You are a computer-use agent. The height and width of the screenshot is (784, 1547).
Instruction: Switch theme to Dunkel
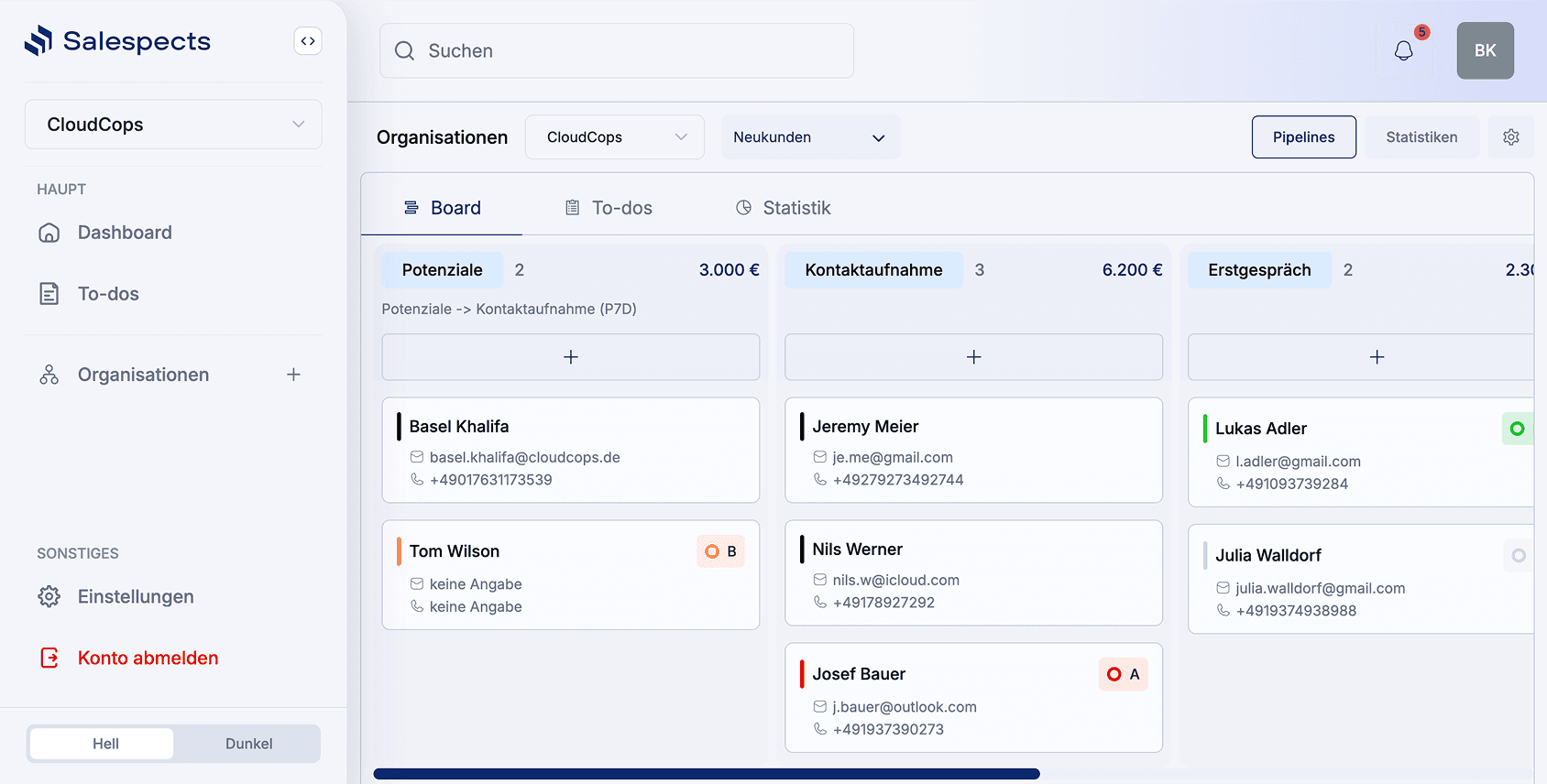[x=248, y=744]
